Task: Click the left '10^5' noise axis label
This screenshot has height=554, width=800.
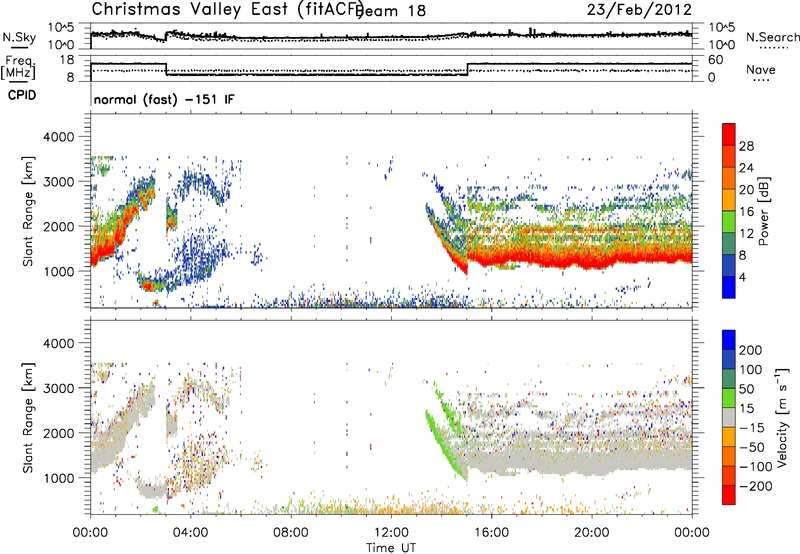Action: pos(61,28)
